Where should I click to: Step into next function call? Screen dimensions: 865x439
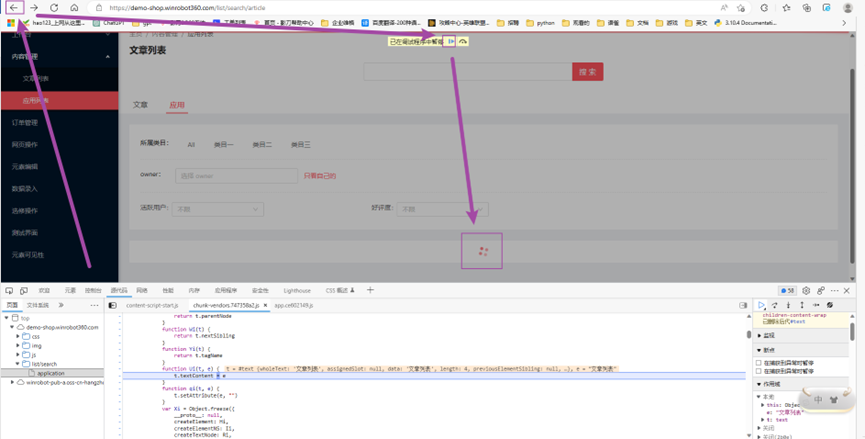coord(788,305)
